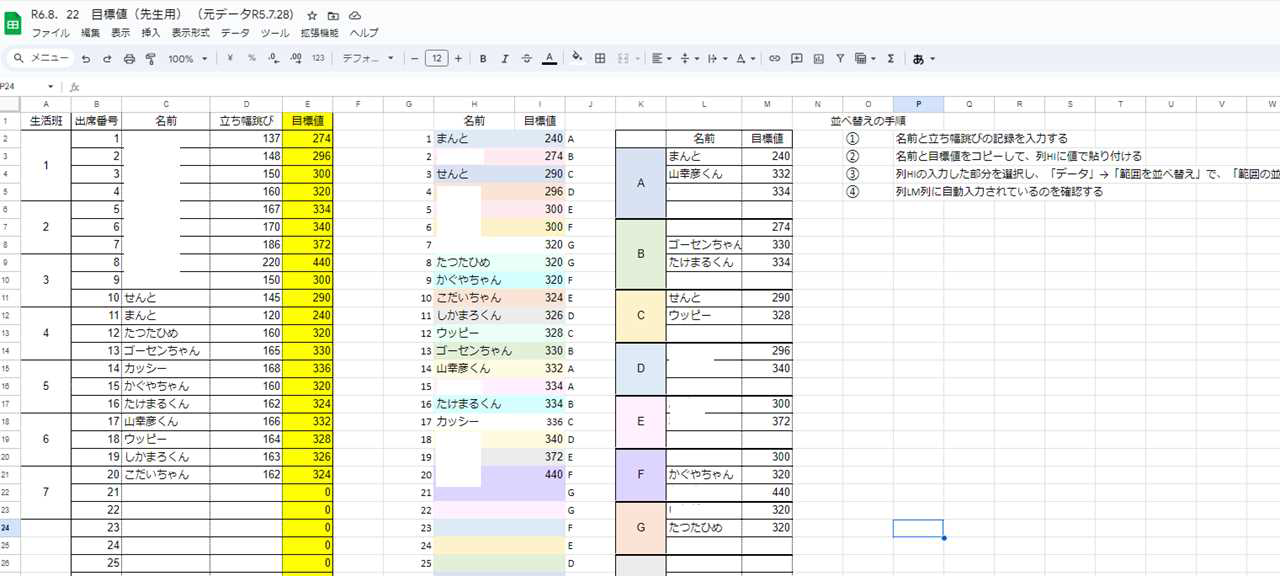Toggle bold formatting
This screenshot has width=1280, height=576.
pyautogui.click(x=483, y=59)
